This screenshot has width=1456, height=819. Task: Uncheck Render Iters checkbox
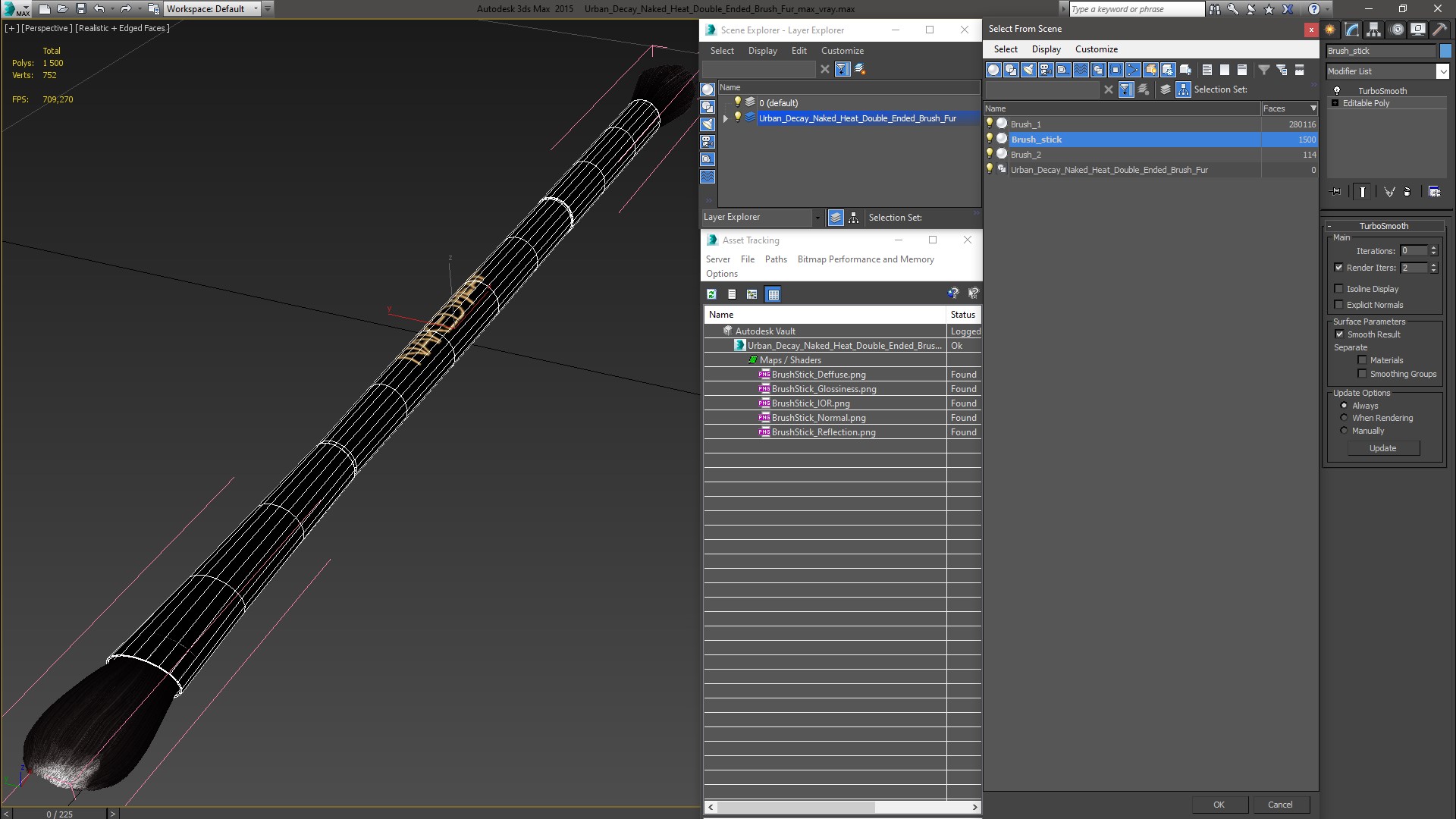[x=1338, y=267]
